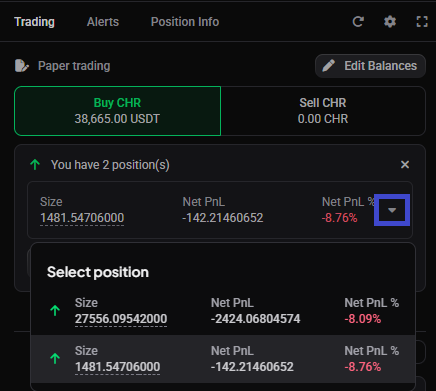The height and width of the screenshot is (391, 436).
Task: Close the positions notice with X
Action: click(405, 165)
